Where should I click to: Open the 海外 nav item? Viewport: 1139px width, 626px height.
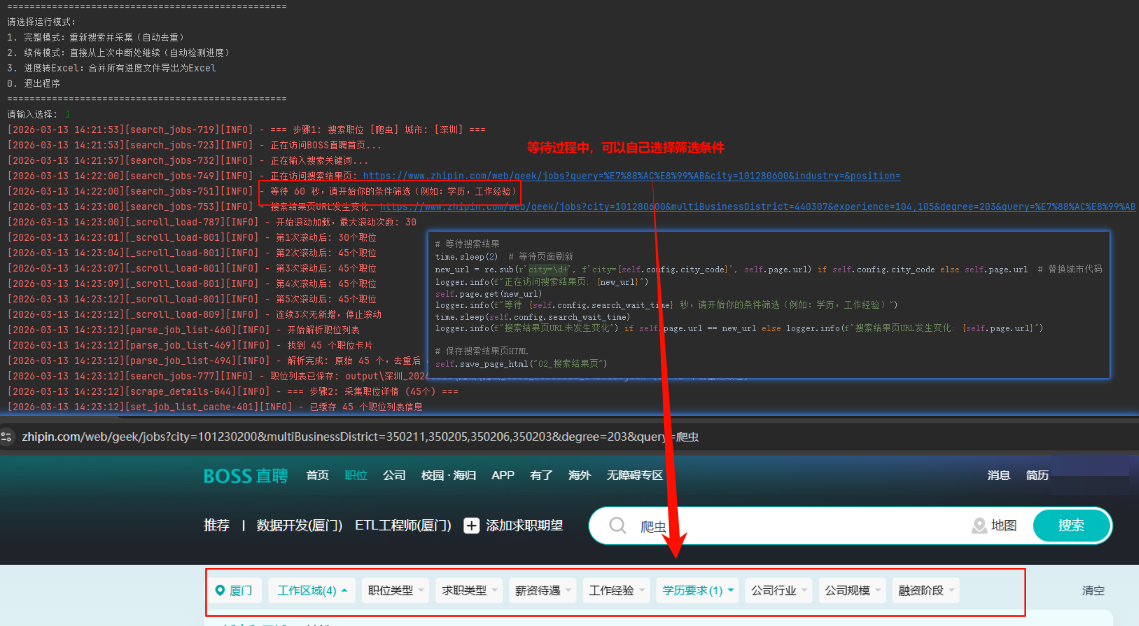tap(580, 475)
